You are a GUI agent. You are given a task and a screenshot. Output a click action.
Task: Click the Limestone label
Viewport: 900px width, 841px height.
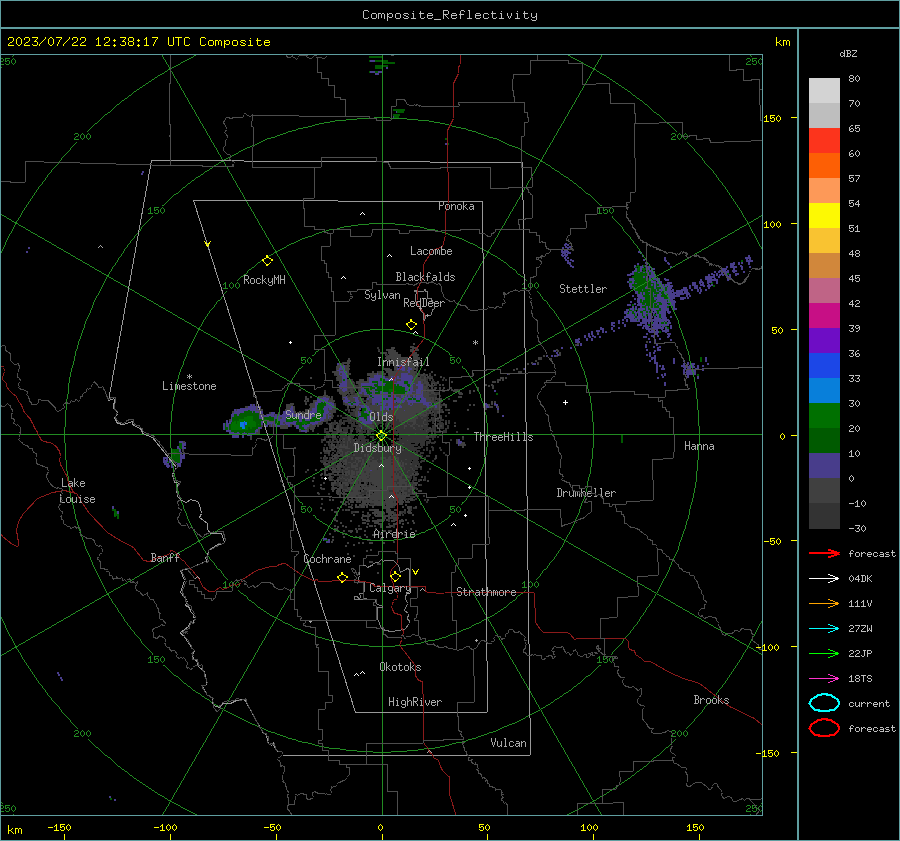point(189,386)
